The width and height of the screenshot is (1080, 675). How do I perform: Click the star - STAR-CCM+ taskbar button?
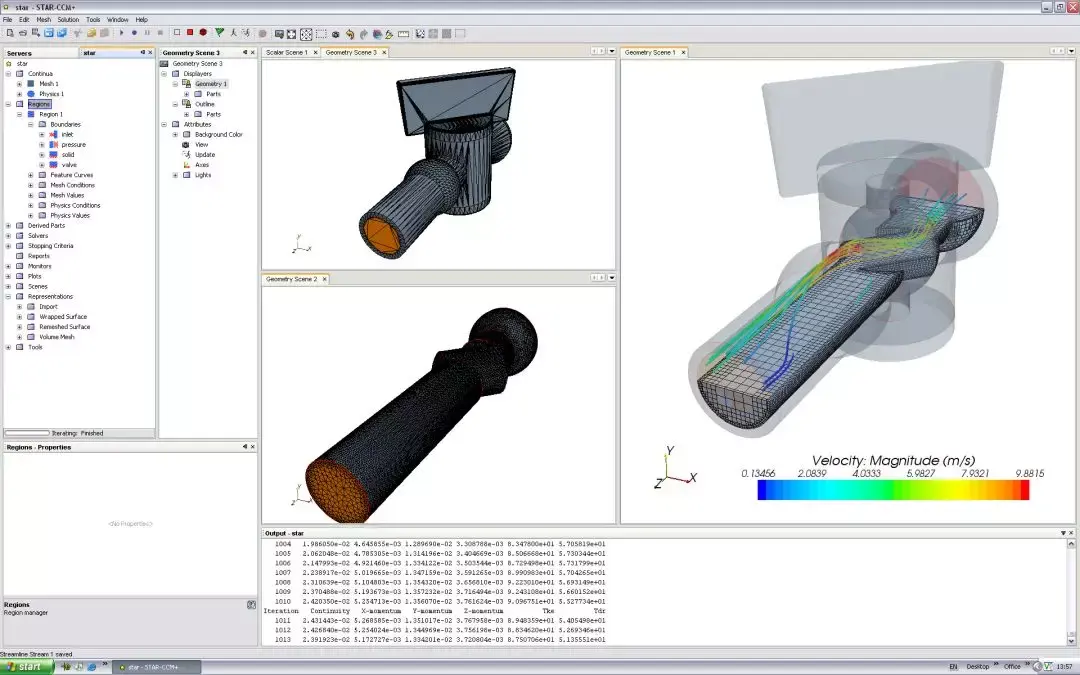156,667
